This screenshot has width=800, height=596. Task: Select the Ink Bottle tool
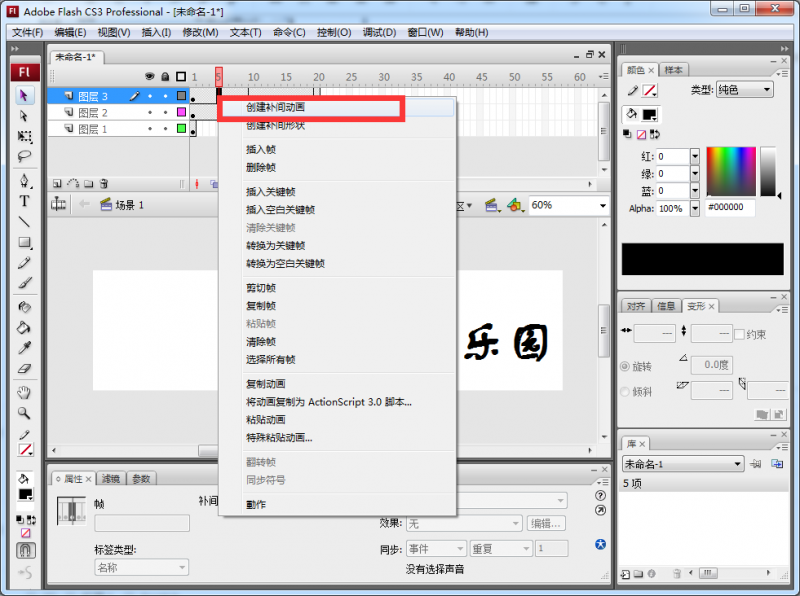[x=24, y=307]
